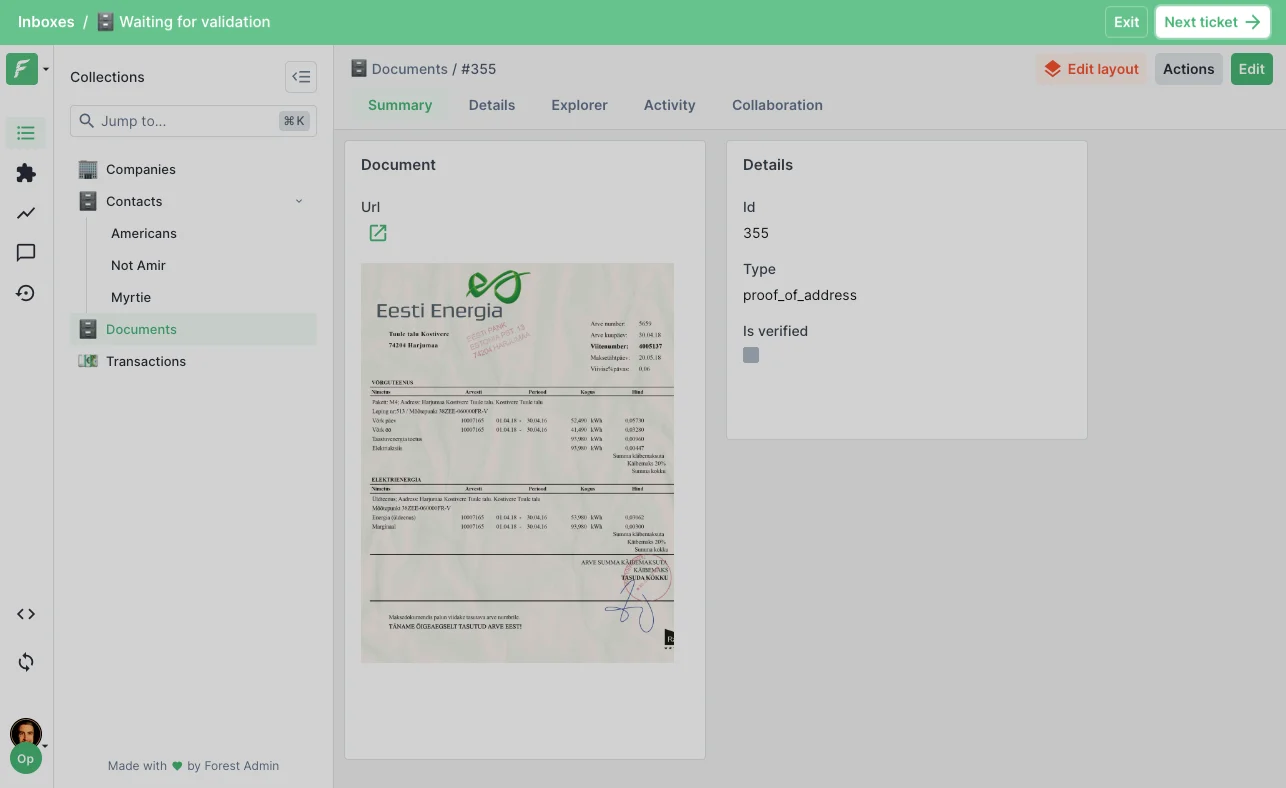Screen dimensions: 1286x788
Task: Click the green Op environment badge
Action: 25,758
